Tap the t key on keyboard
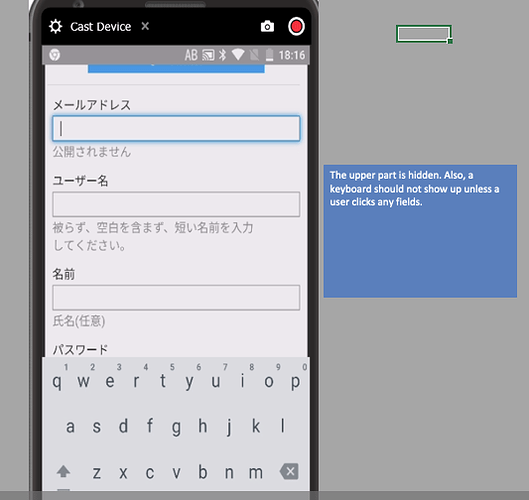 (x=163, y=382)
